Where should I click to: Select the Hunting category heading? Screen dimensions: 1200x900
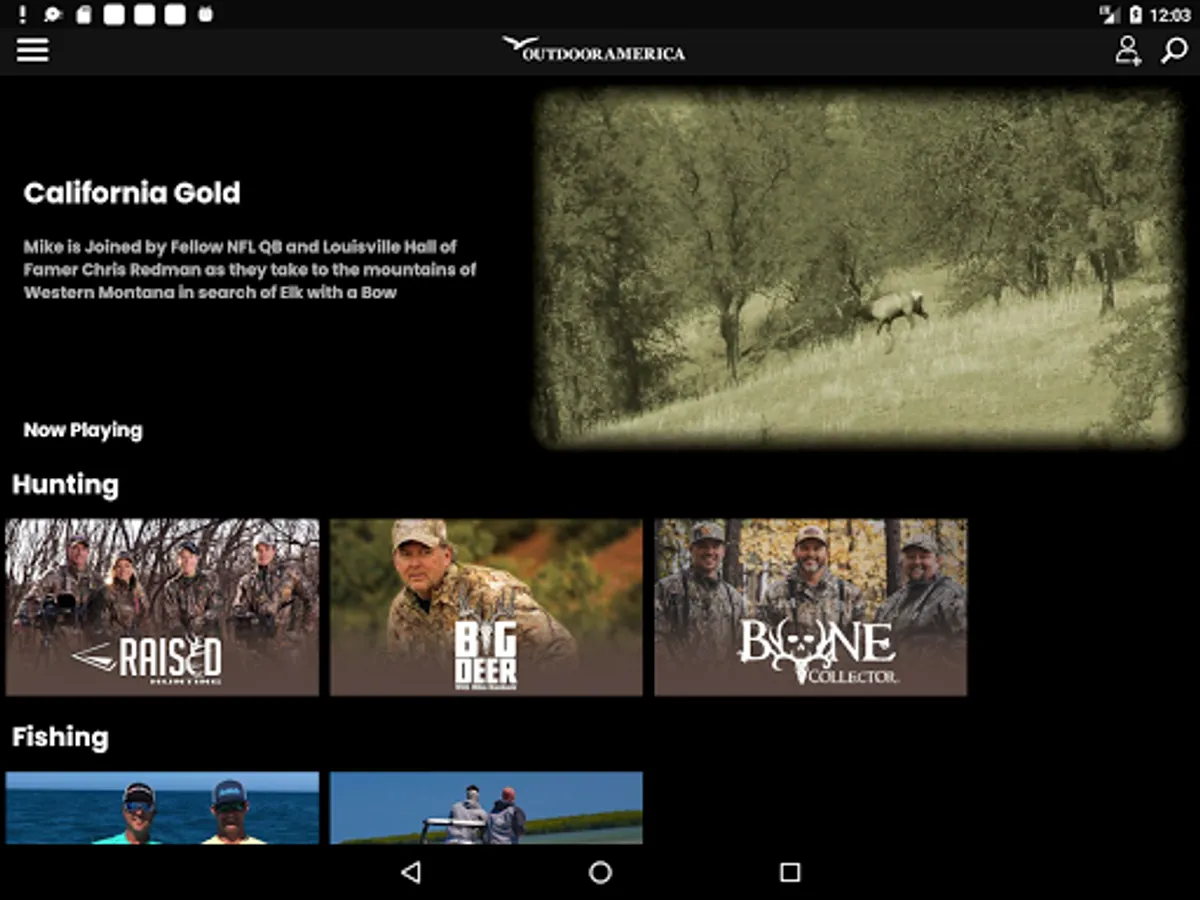65,485
